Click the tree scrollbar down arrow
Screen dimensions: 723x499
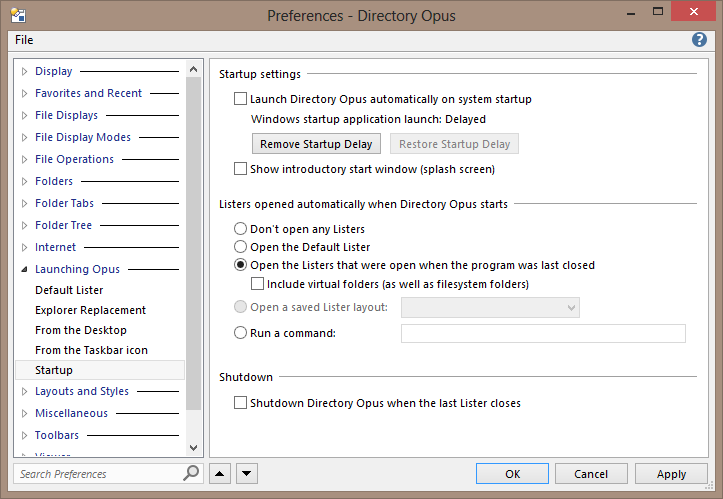click(194, 448)
